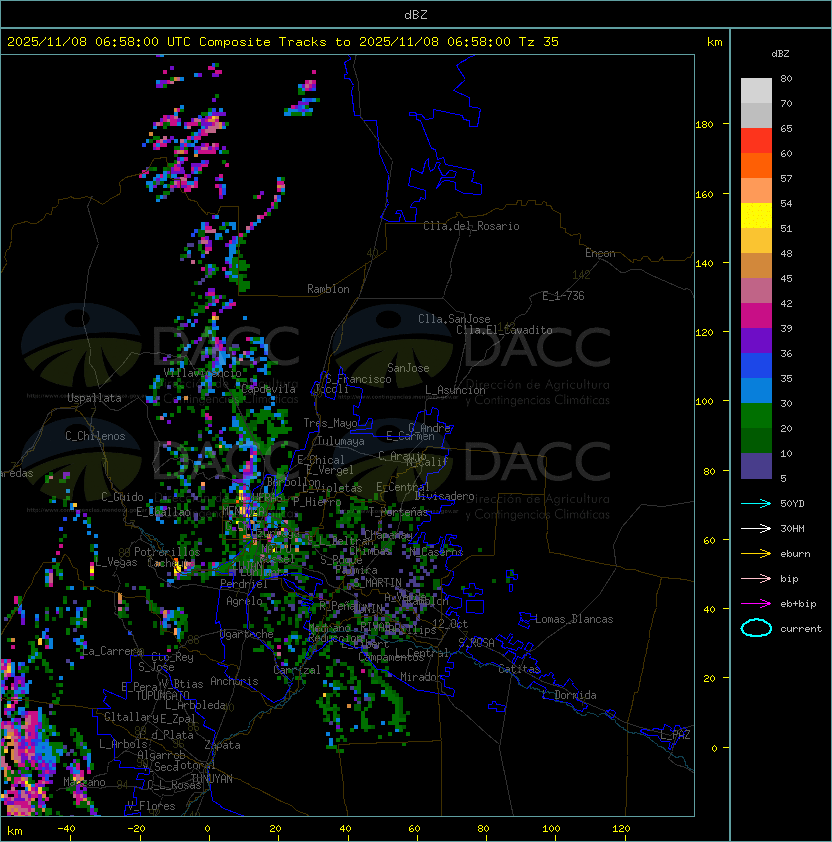Click the 'Catitas' map label
The width and height of the screenshot is (832, 842).
519,669
